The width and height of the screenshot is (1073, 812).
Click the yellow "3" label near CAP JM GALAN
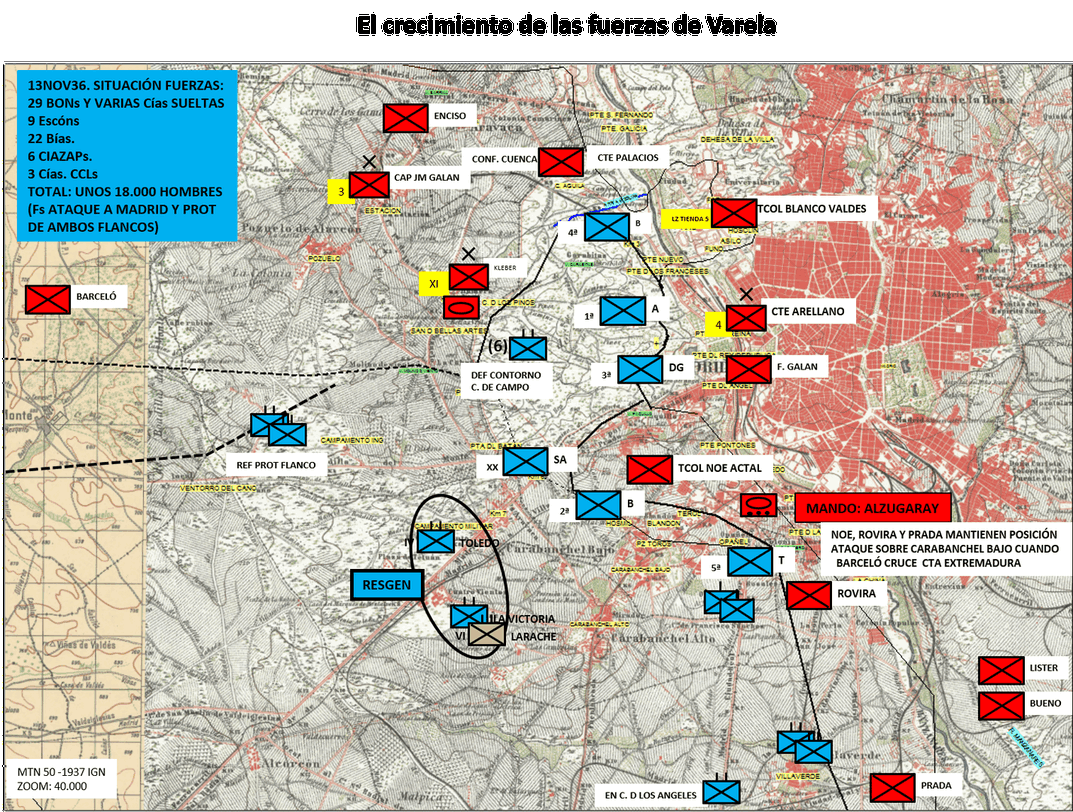pyautogui.click(x=341, y=192)
